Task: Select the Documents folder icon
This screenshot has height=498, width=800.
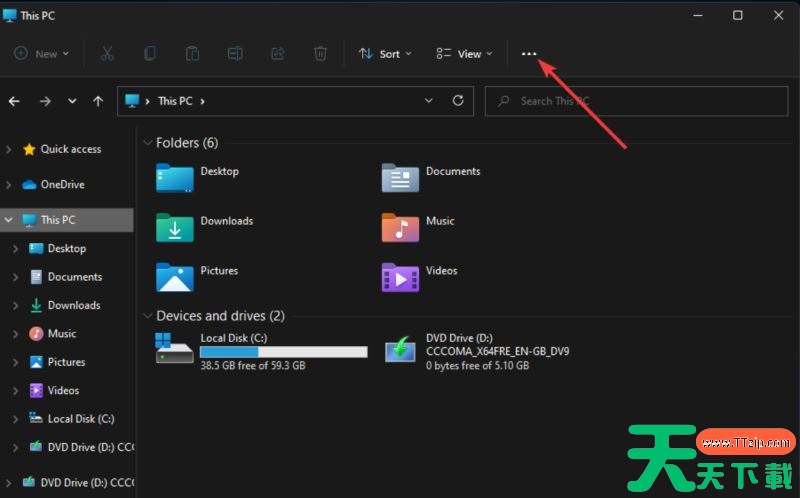Action: [400, 178]
